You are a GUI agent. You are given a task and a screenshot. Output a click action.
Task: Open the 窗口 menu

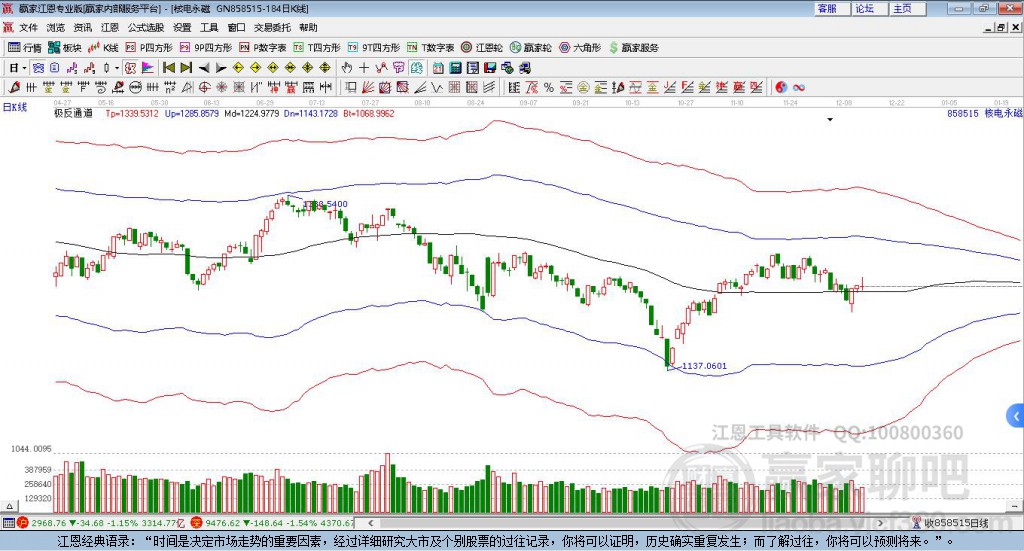pos(236,27)
